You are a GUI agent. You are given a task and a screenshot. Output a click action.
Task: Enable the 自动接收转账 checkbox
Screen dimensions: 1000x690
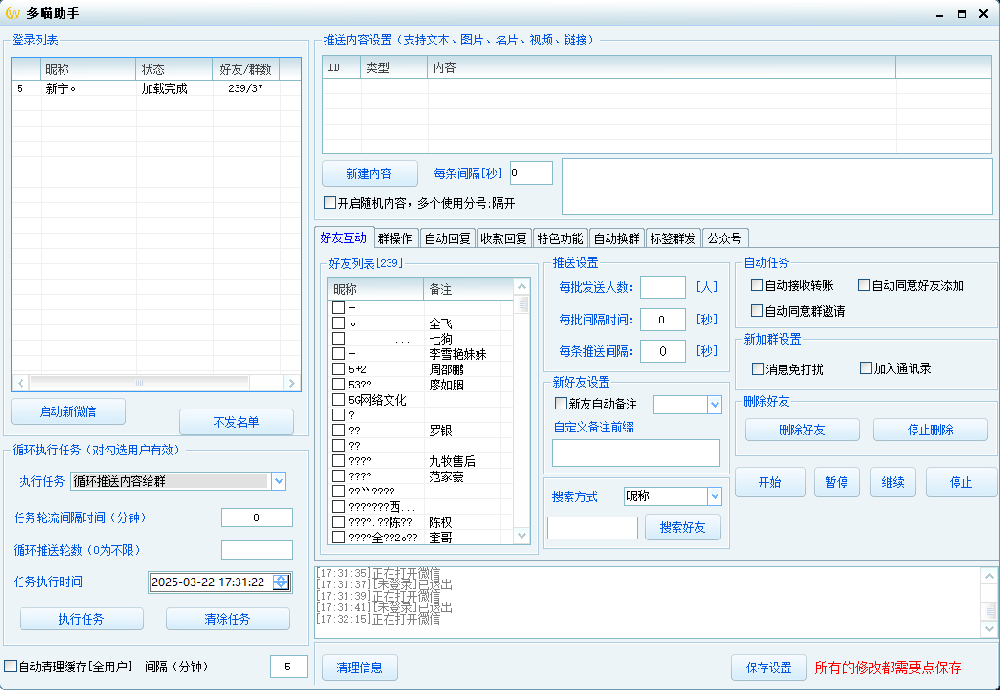coord(757,286)
